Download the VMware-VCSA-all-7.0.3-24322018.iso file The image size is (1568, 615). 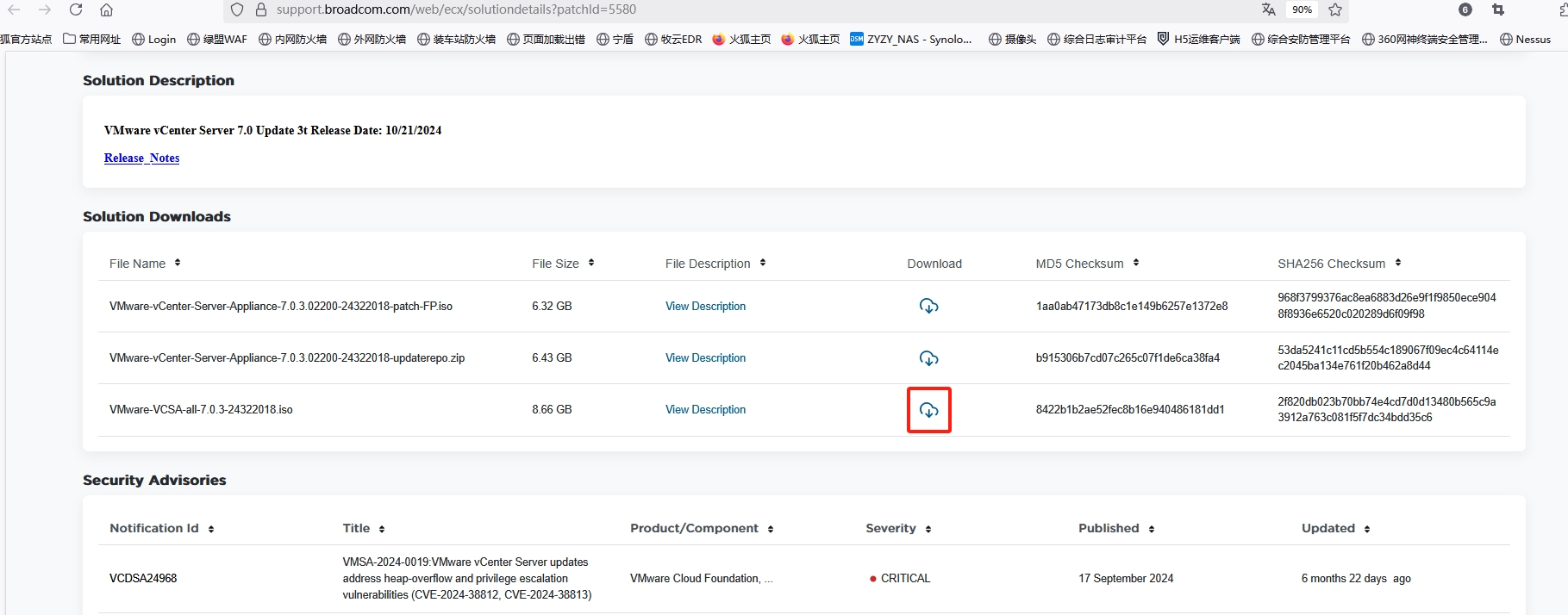point(928,410)
